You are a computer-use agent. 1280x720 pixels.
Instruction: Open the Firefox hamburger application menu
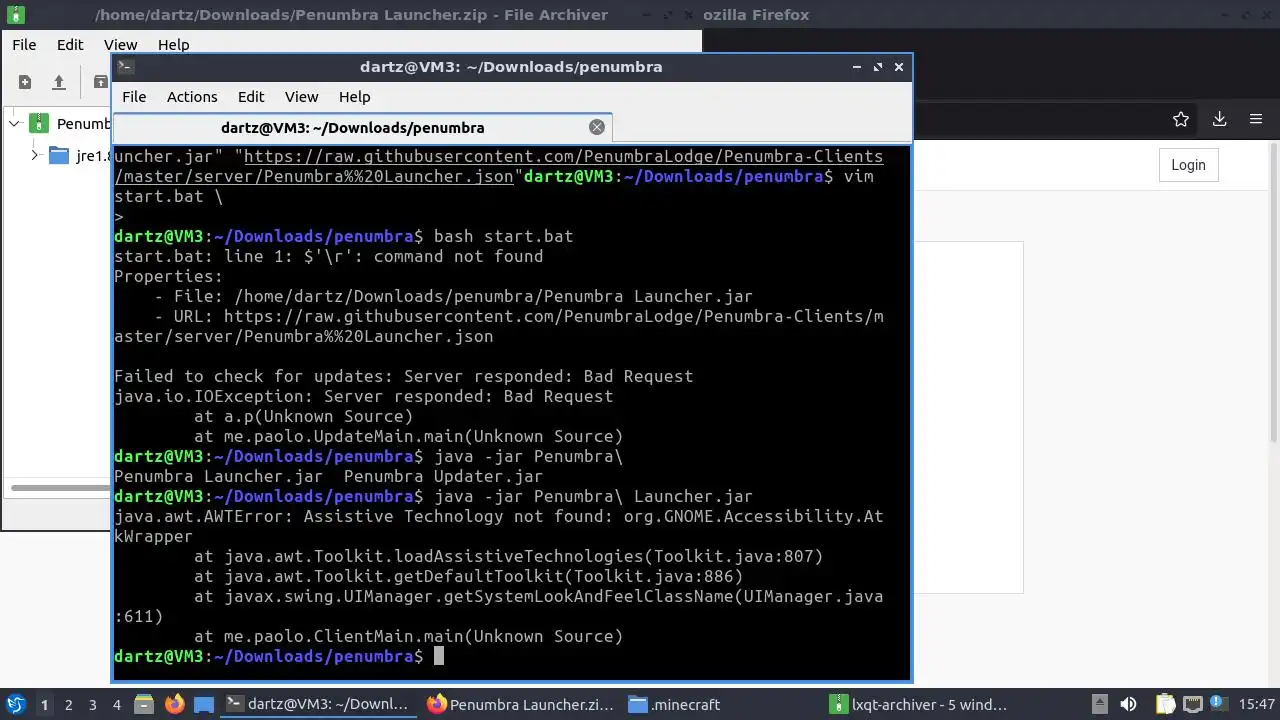(x=1256, y=119)
